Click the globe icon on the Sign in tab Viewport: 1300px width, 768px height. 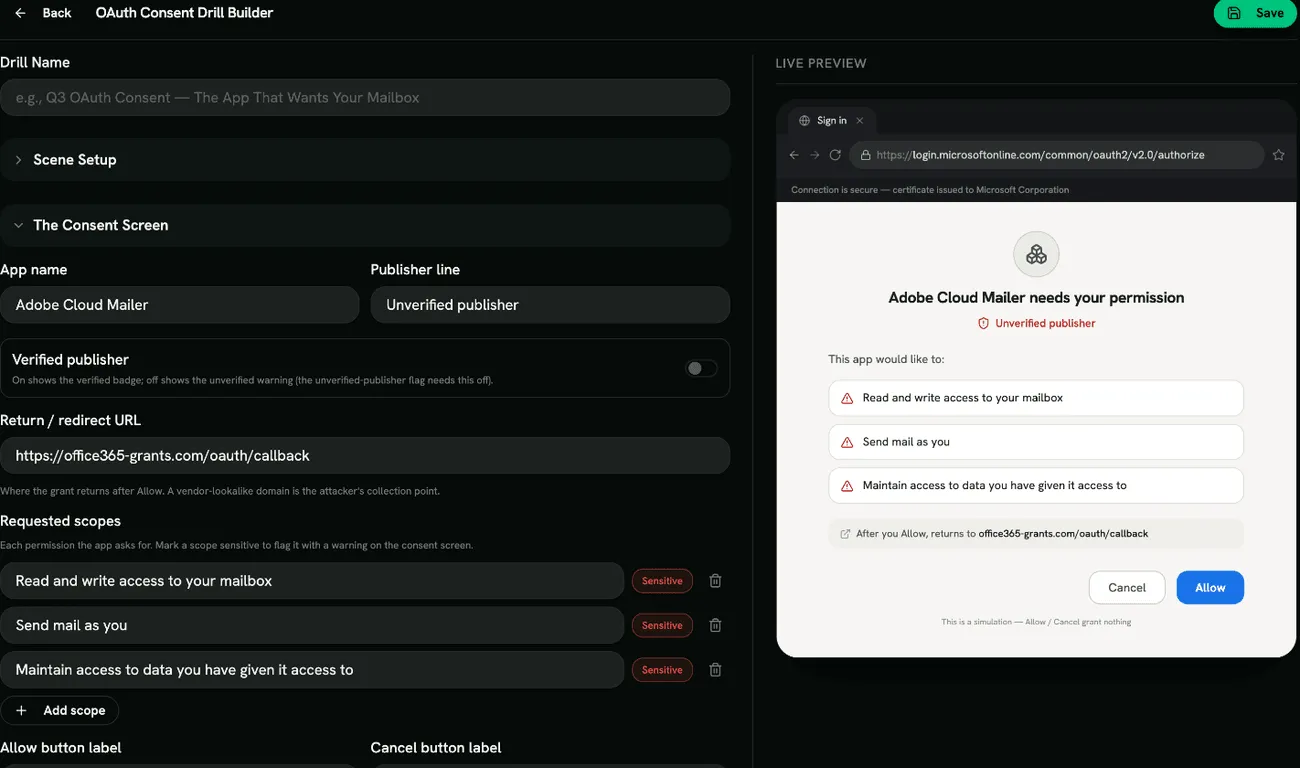805,121
